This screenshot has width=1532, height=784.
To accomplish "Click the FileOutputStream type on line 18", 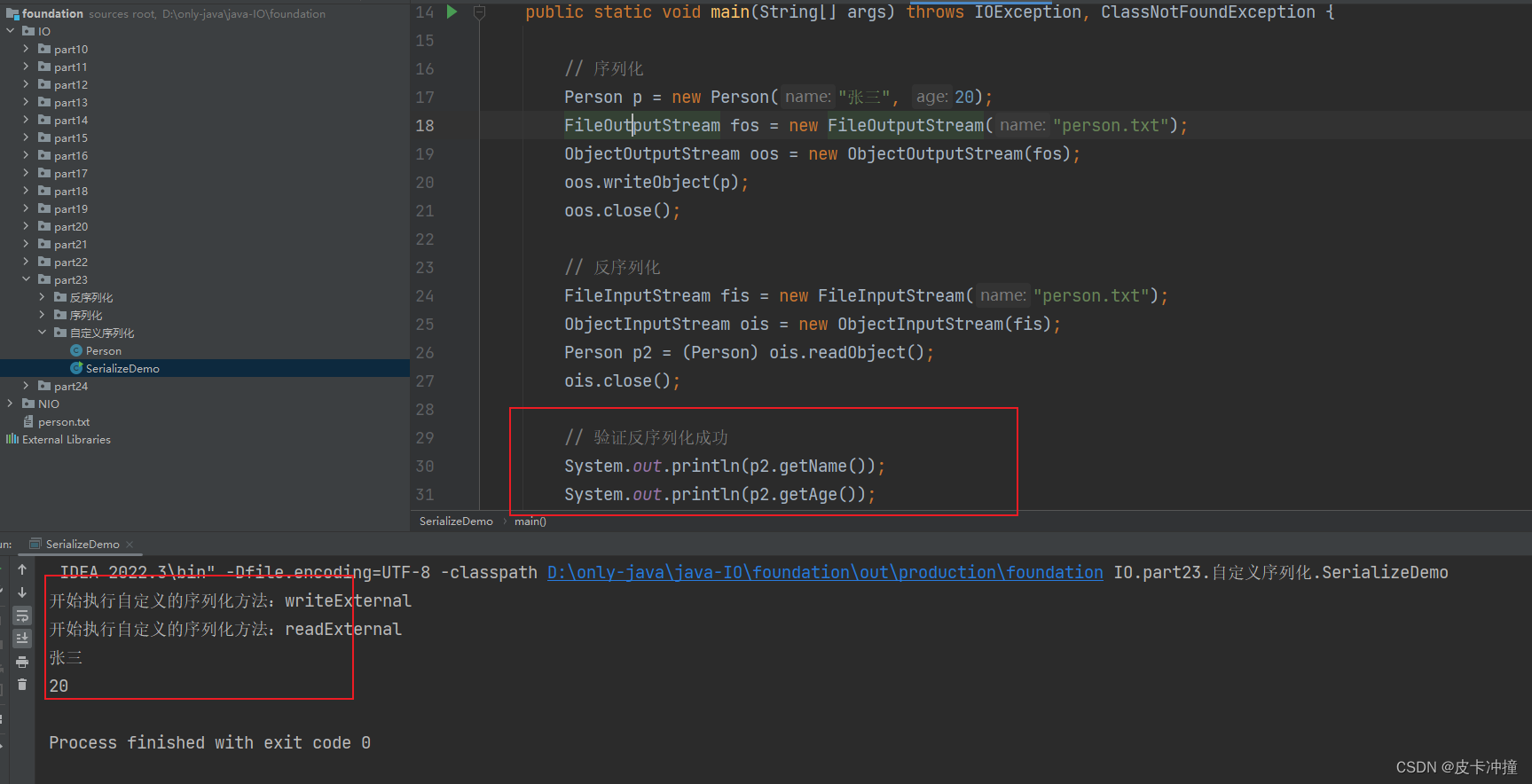I will pyautogui.click(x=642, y=126).
